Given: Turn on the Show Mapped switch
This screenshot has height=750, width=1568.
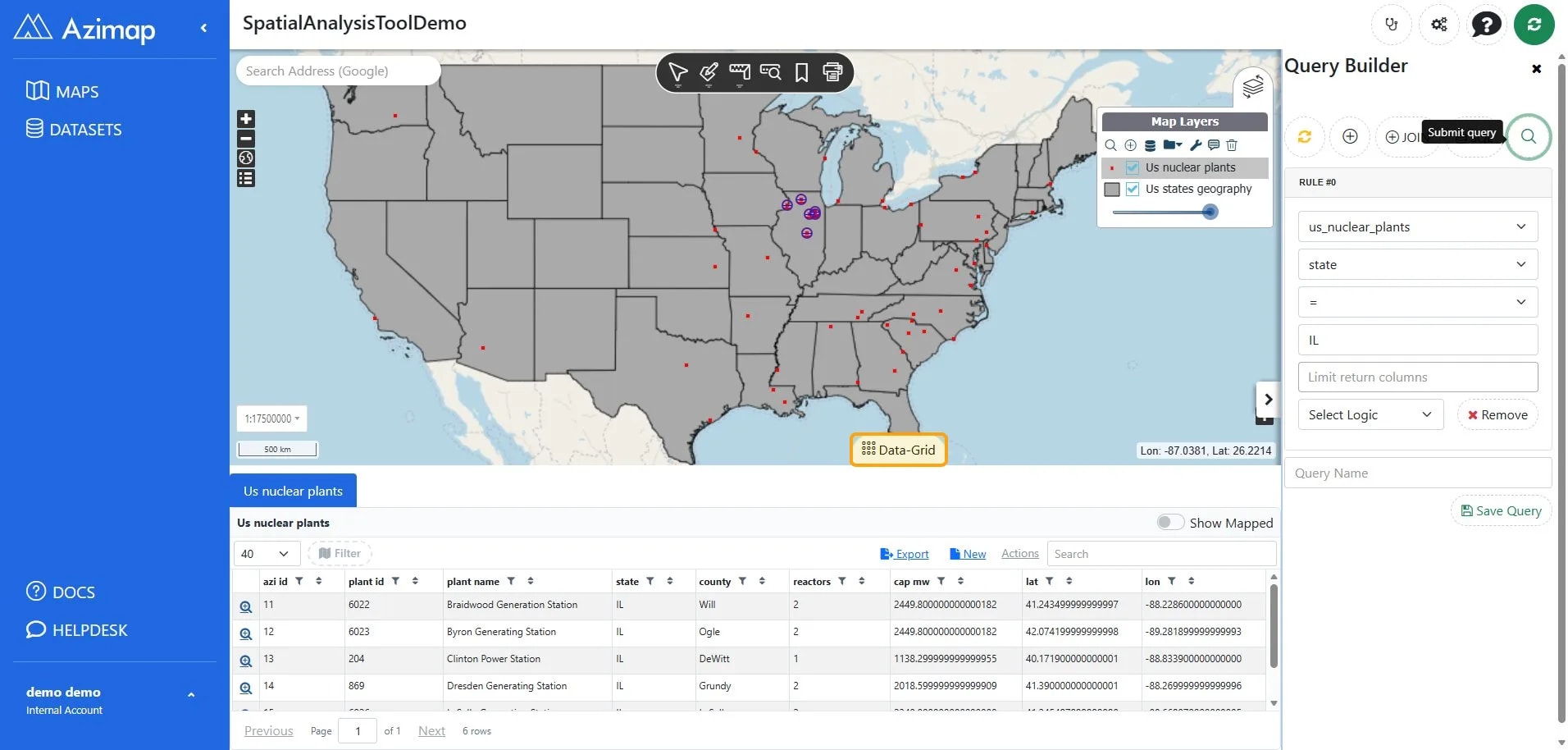Looking at the screenshot, I should coord(1169,523).
